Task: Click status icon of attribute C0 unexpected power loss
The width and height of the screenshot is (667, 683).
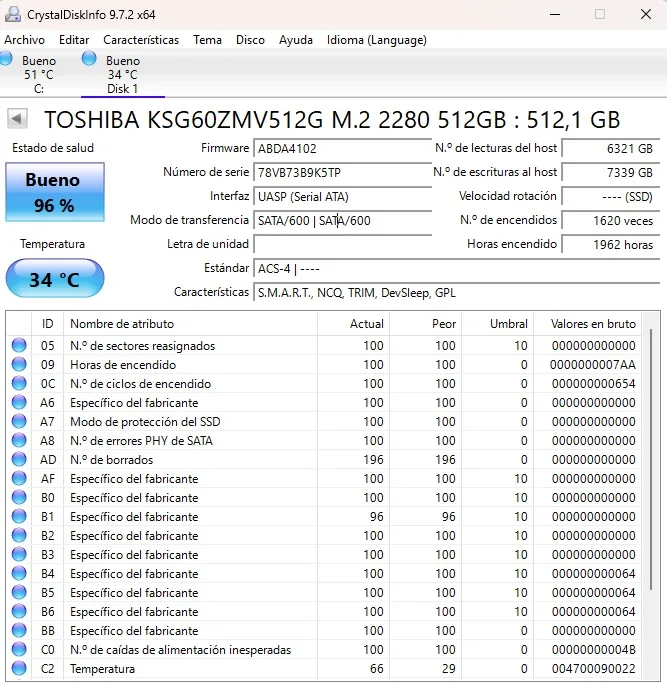Action: [x=19, y=649]
